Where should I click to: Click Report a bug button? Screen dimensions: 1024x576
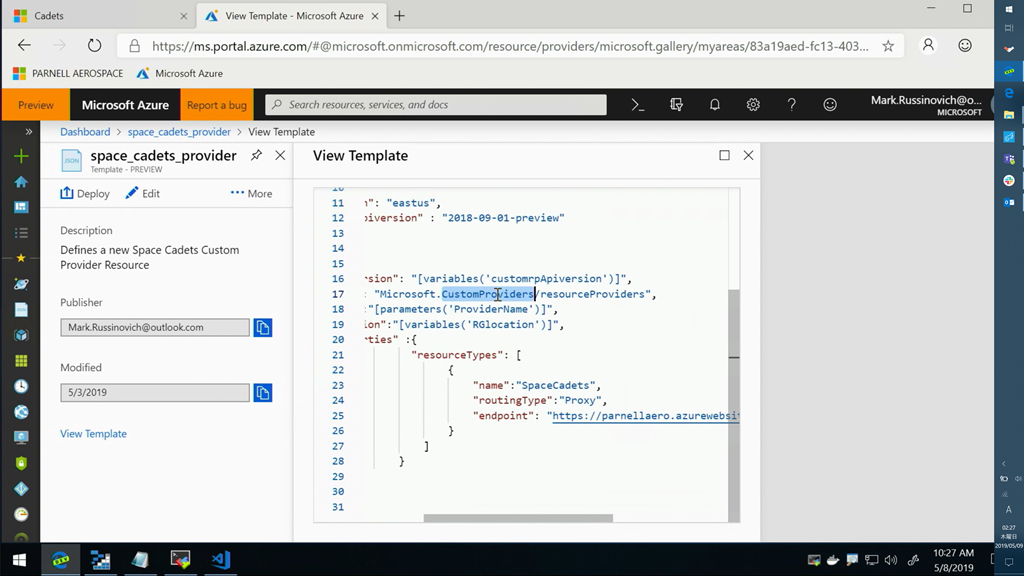216,105
